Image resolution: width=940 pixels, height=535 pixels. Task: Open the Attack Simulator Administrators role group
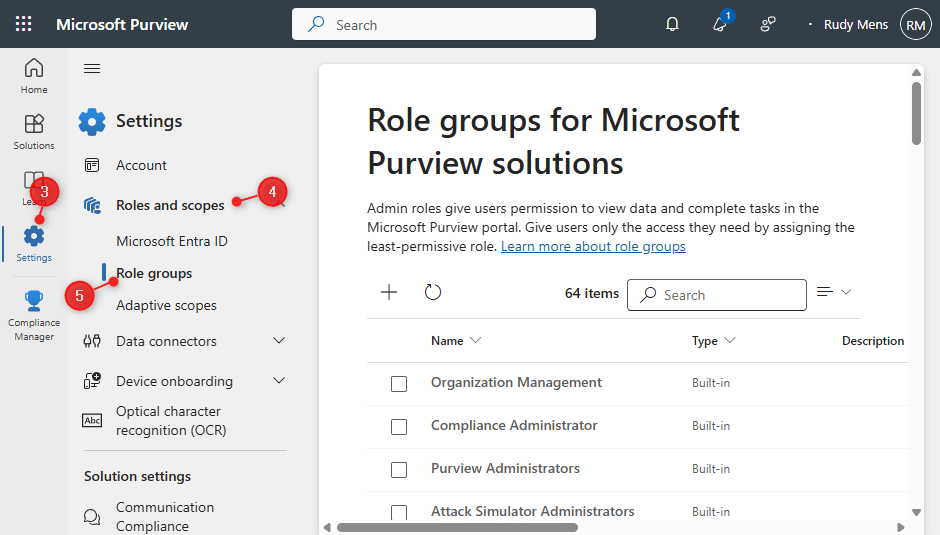click(532, 511)
